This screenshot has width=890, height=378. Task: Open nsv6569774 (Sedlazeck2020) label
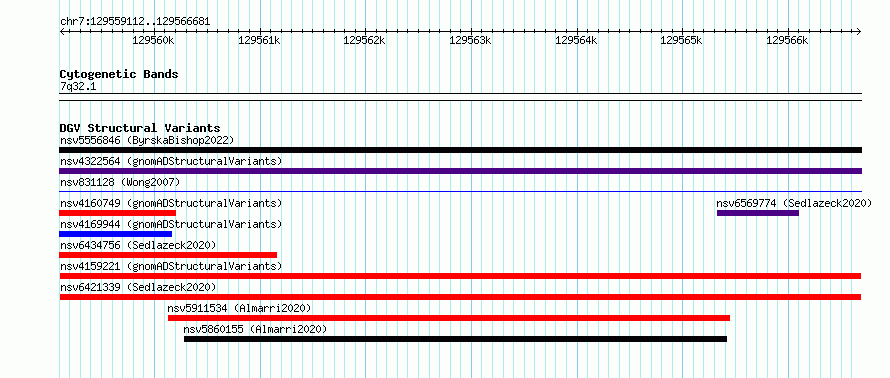coord(794,203)
